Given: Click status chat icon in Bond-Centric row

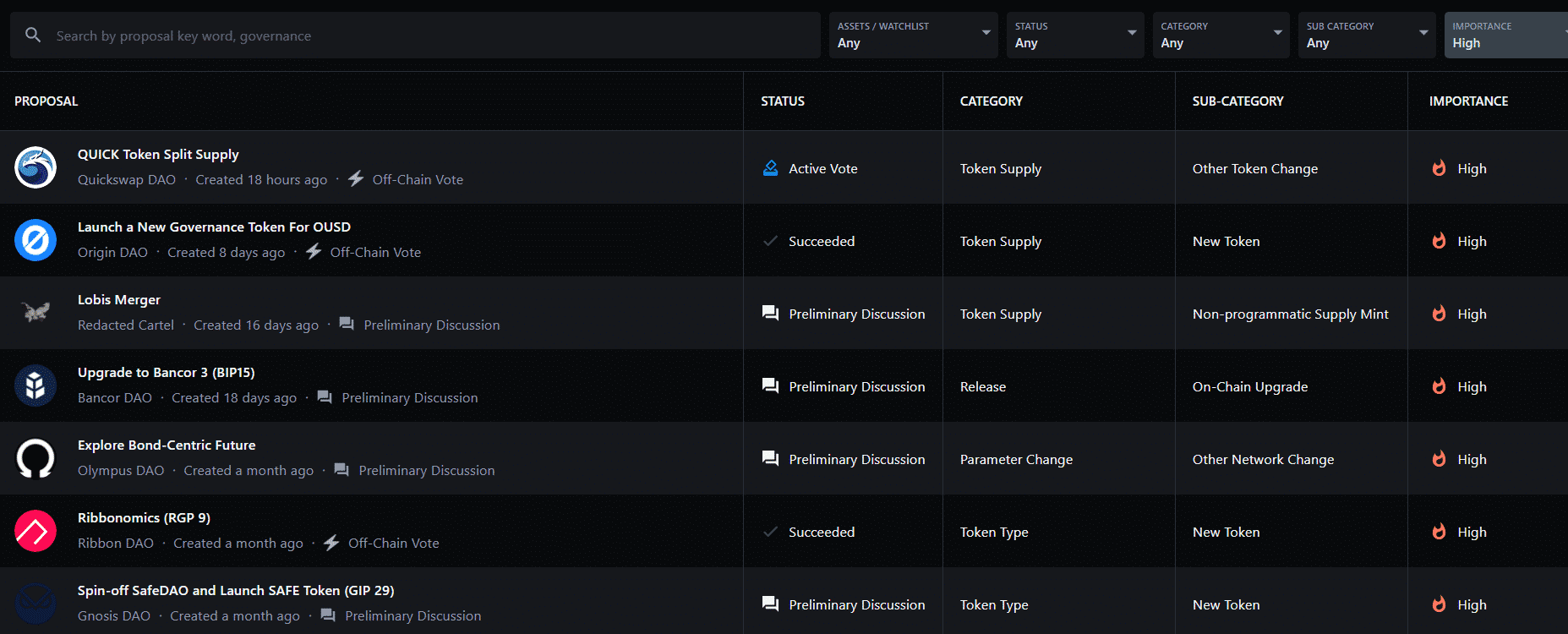Looking at the screenshot, I should pos(770,459).
